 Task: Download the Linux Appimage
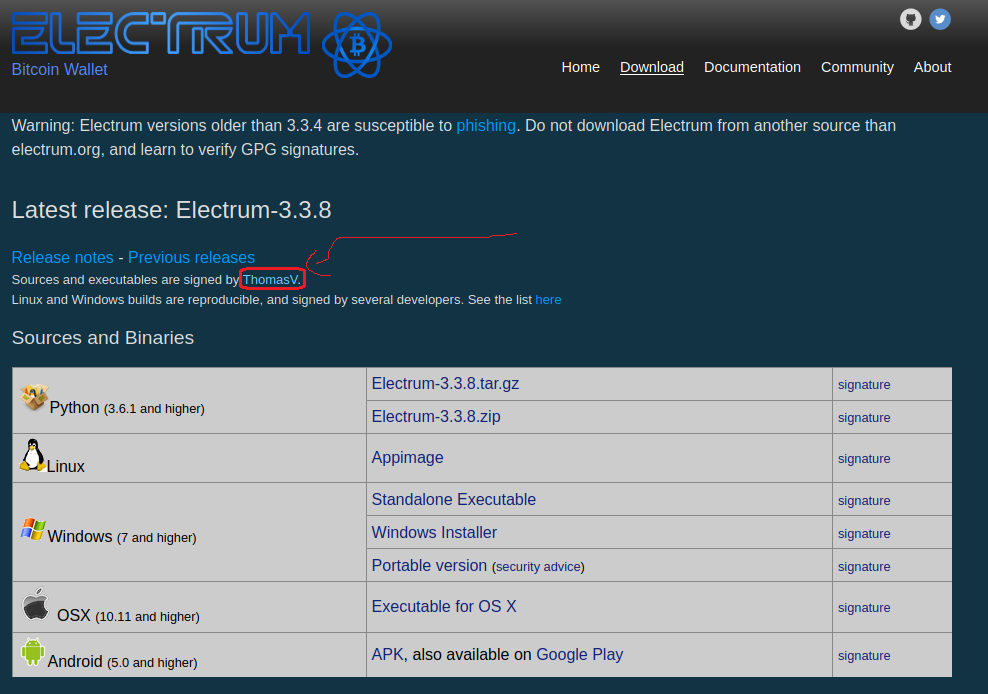pyautogui.click(x=408, y=458)
